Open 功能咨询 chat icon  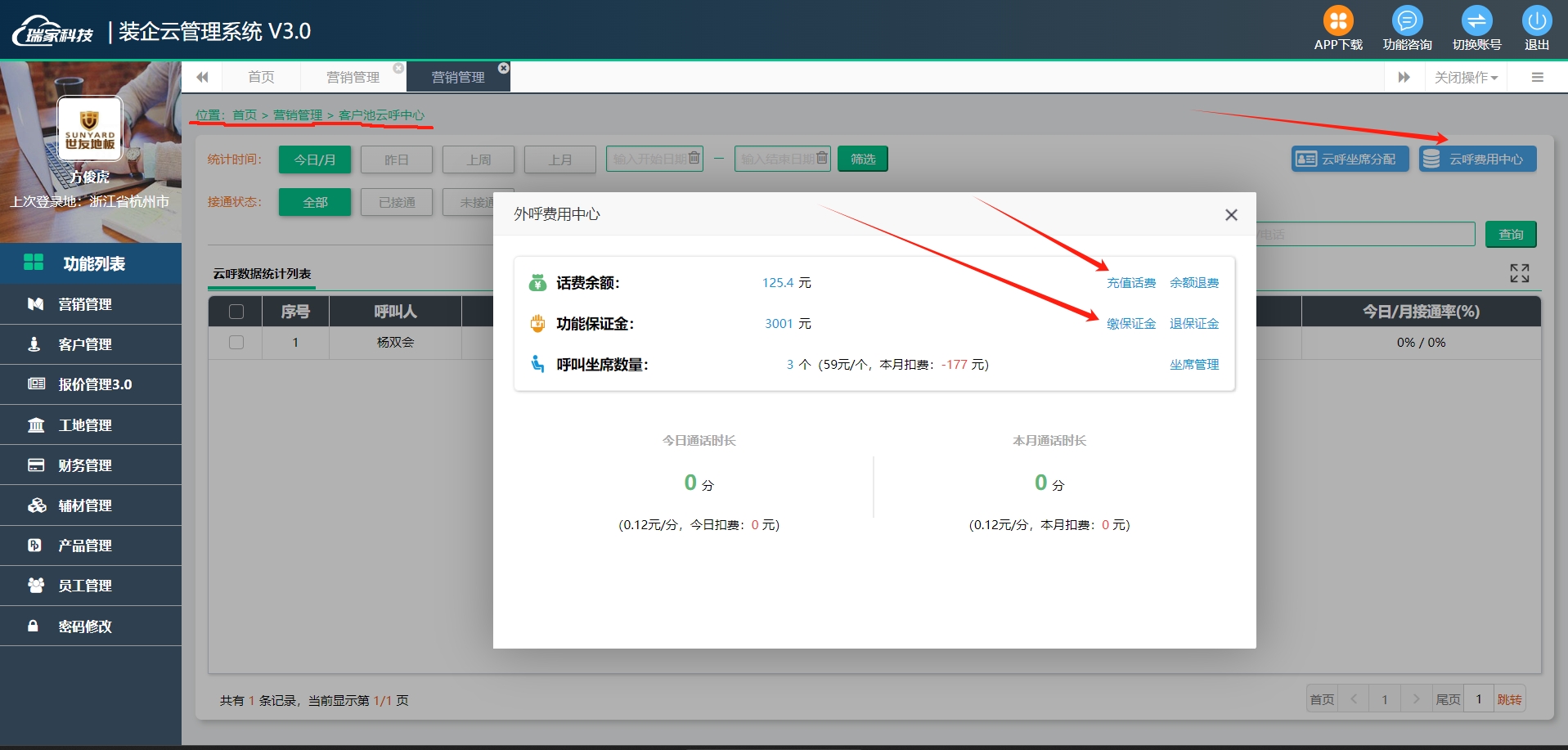click(1407, 21)
